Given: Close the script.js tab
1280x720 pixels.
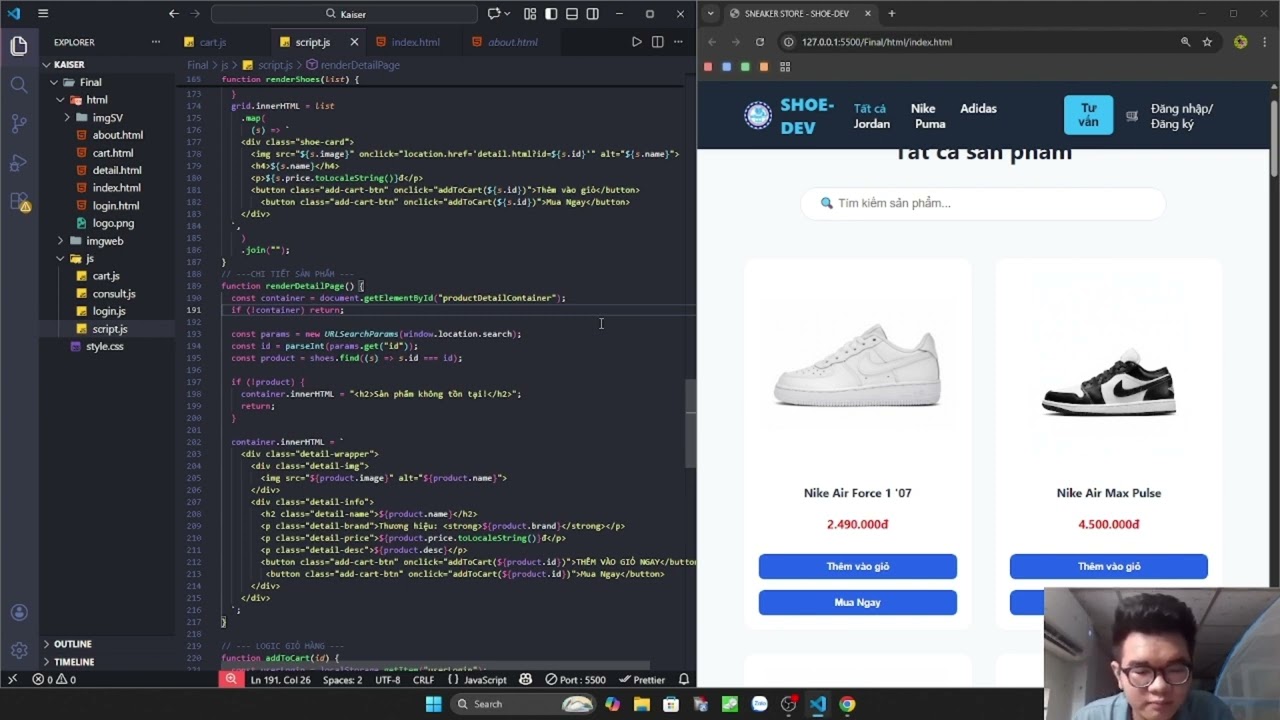Looking at the screenshot, I should 354,42.
